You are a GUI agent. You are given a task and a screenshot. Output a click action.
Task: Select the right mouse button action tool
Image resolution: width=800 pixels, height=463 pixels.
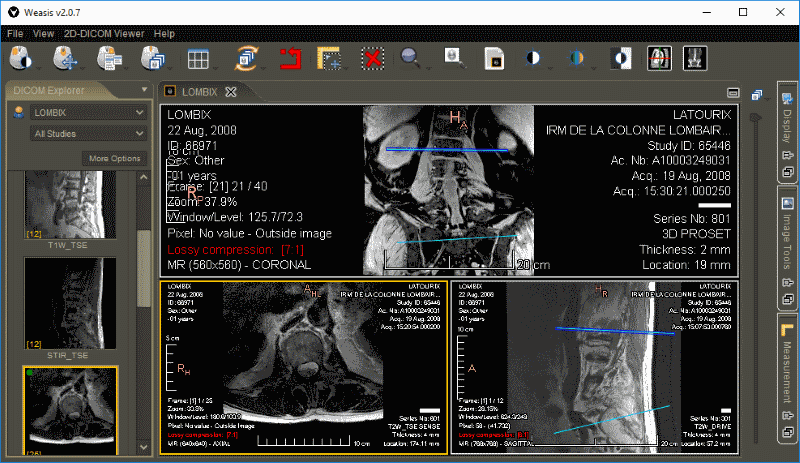tap(109, 58)
